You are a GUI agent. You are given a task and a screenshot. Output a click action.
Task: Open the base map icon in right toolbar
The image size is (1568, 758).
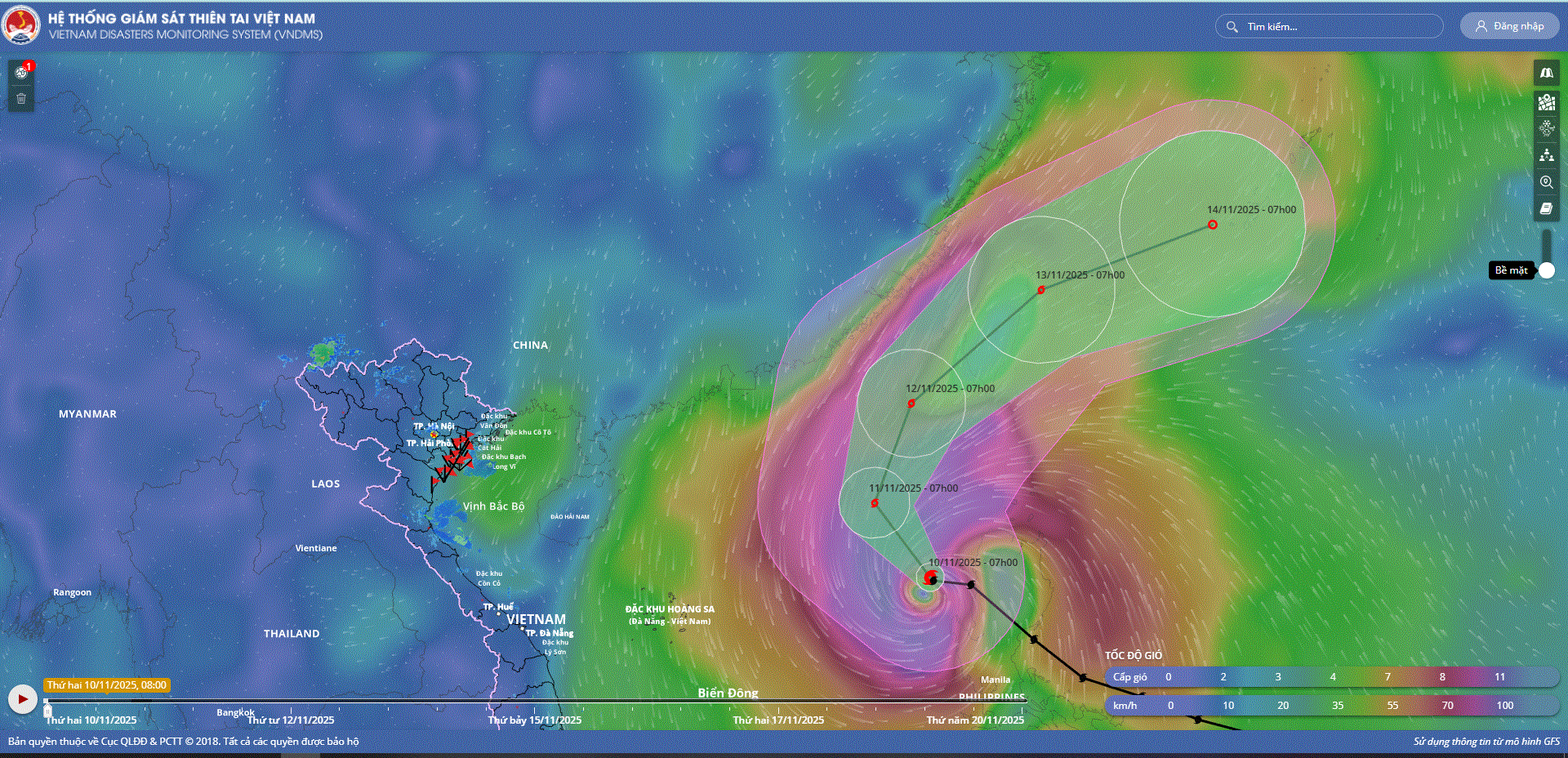1546,74
